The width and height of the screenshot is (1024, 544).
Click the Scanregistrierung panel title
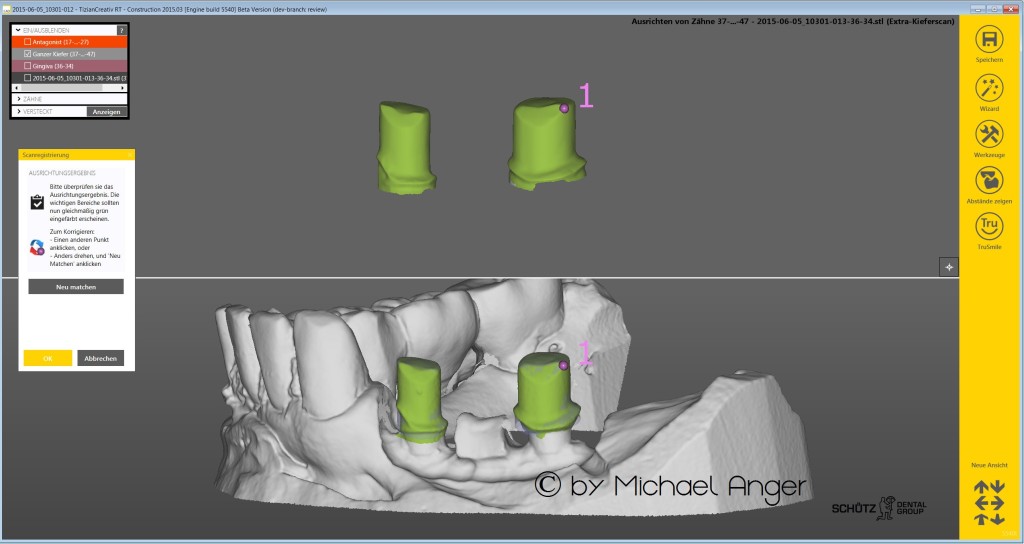click(46, 155)
